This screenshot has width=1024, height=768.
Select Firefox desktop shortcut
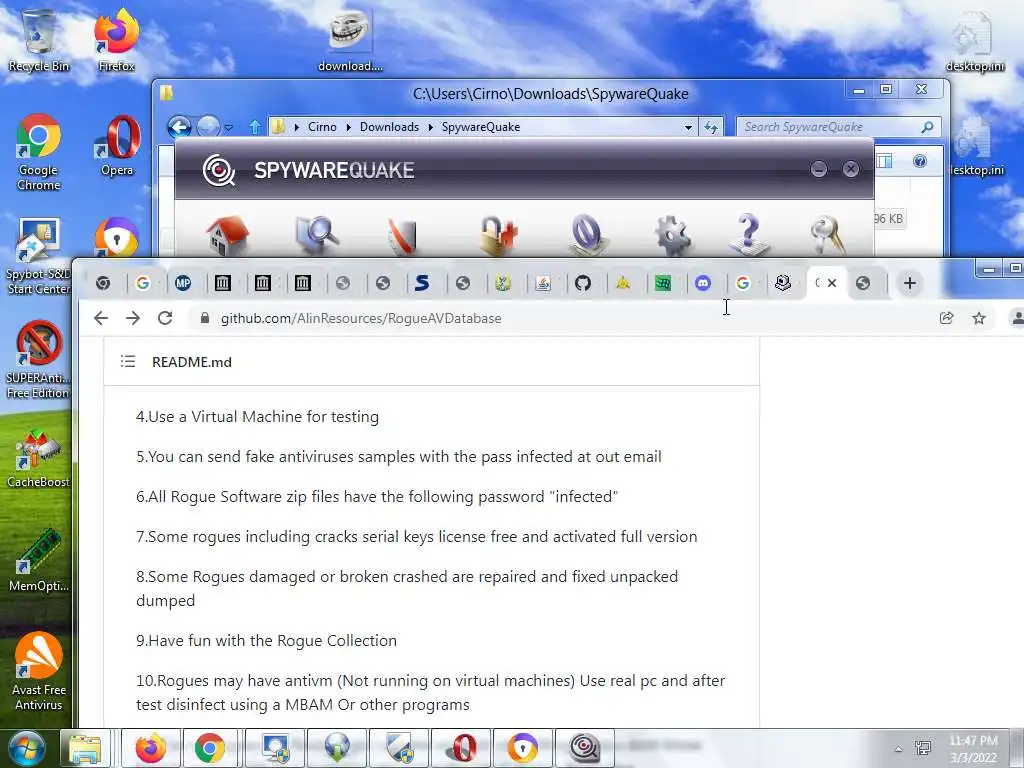click(x=117, y=40)
